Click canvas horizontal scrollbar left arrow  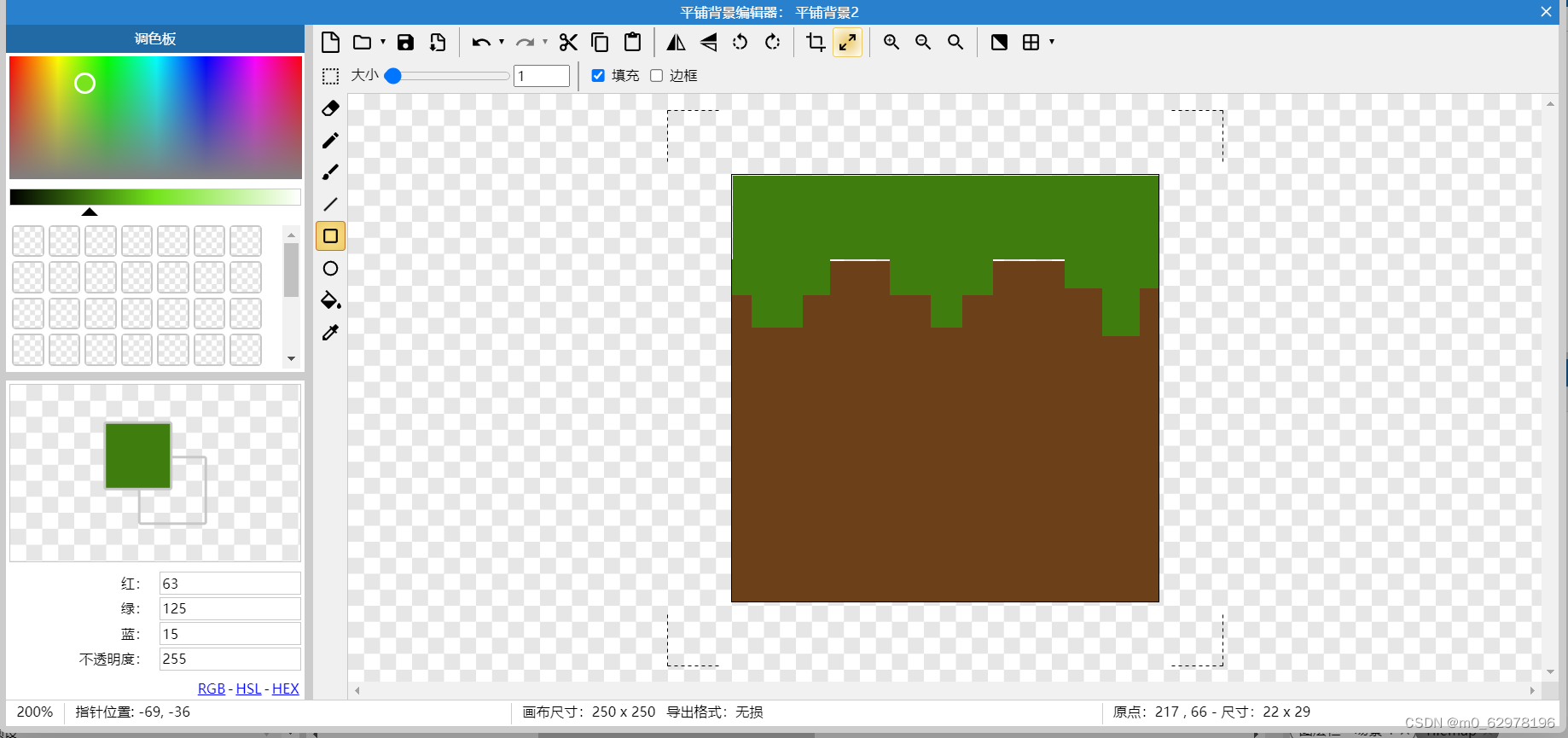(357, 690)
